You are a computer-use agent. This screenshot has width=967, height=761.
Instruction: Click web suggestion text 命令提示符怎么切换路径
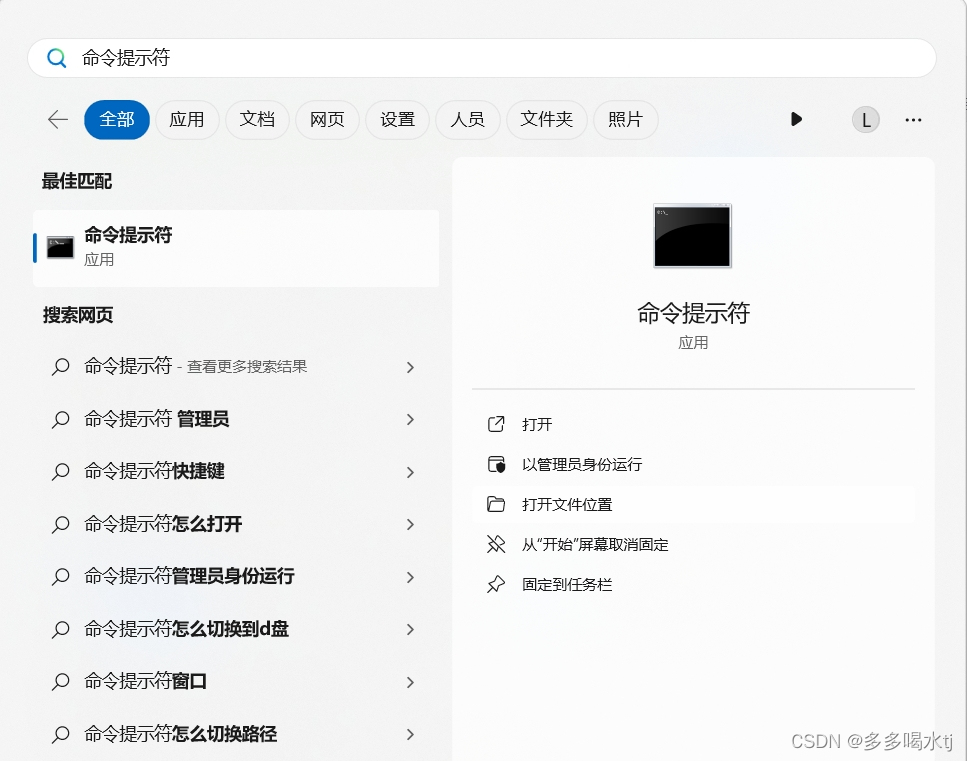(181, 733)
